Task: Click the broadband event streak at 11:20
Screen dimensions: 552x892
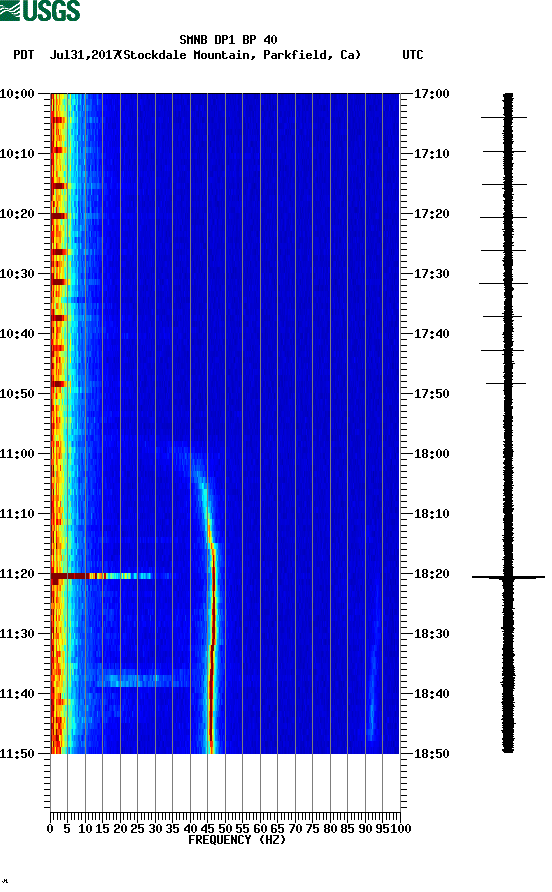Action: (102, 576)
